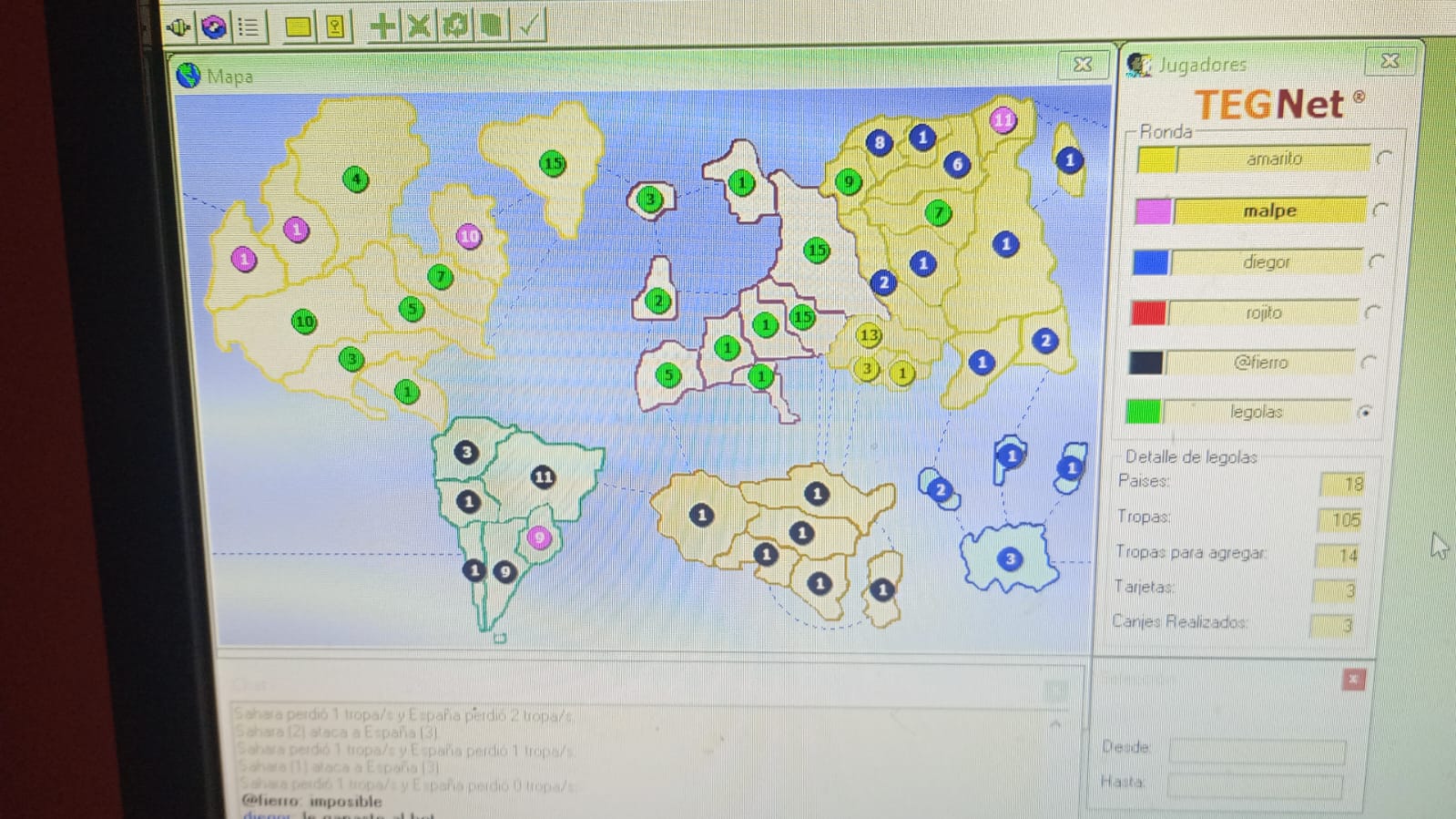Select black 9 marker in southern South America
The height and width of the screenshot is (819, 1456).
click(x=505, y=572)
